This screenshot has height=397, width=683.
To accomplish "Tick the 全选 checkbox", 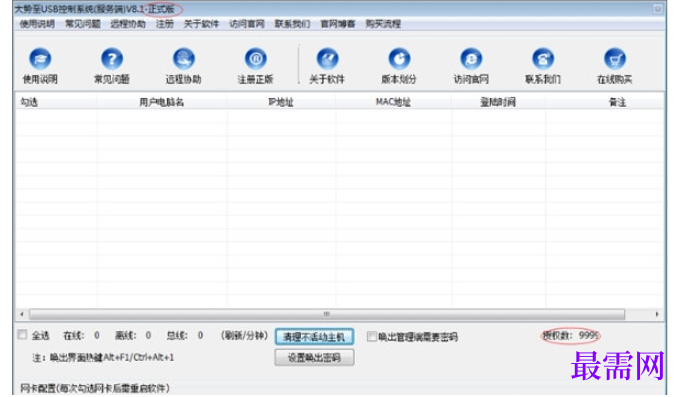I will [x=22, y=335].
